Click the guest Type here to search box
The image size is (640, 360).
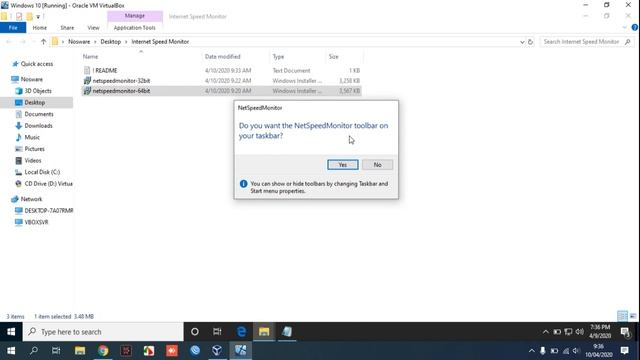(x=103, y=332)
